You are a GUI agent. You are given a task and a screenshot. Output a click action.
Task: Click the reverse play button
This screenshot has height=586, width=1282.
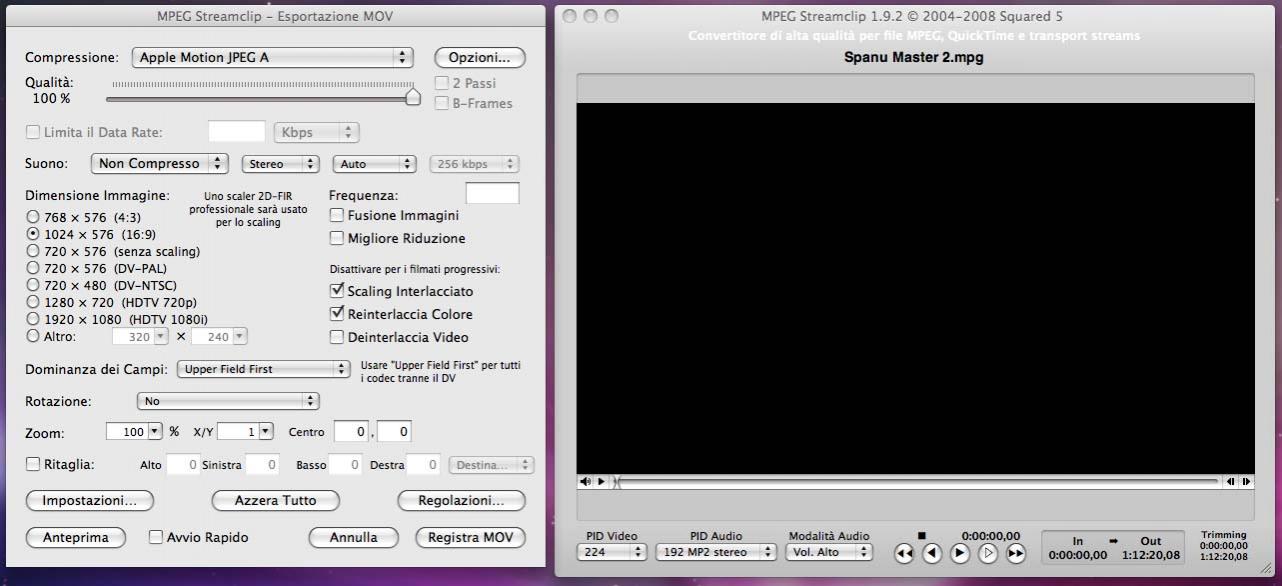(x=932, y=552)
